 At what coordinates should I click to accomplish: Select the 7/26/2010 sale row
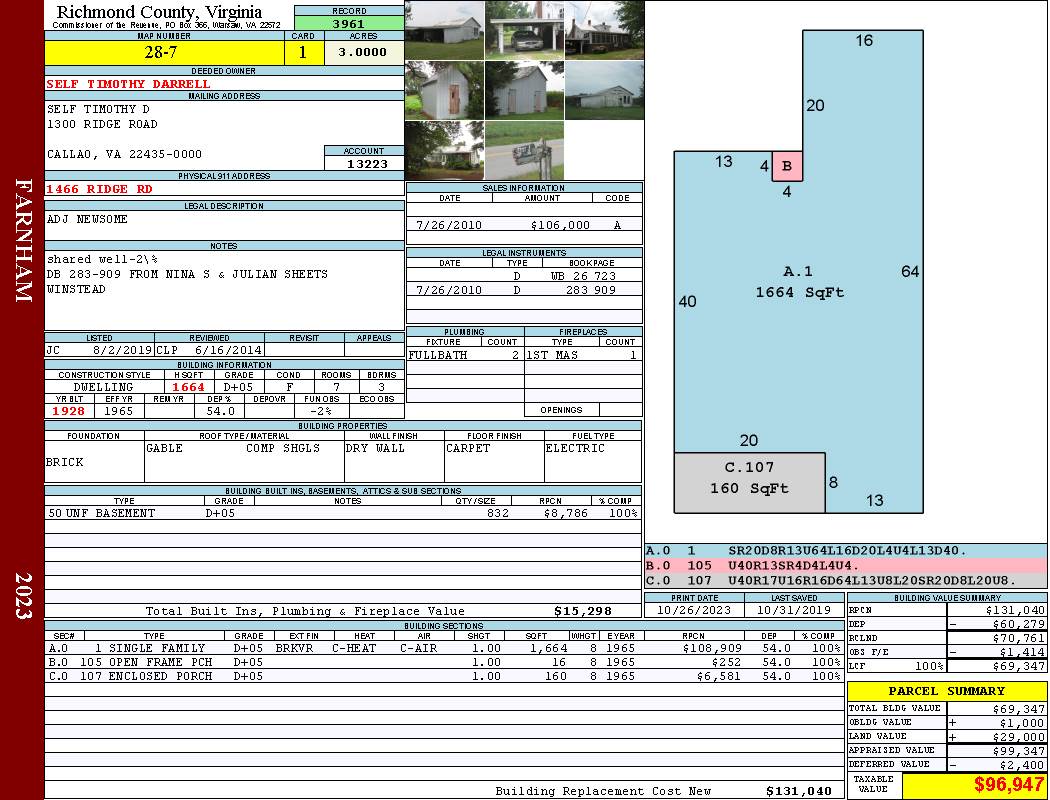tap(524, 225)
